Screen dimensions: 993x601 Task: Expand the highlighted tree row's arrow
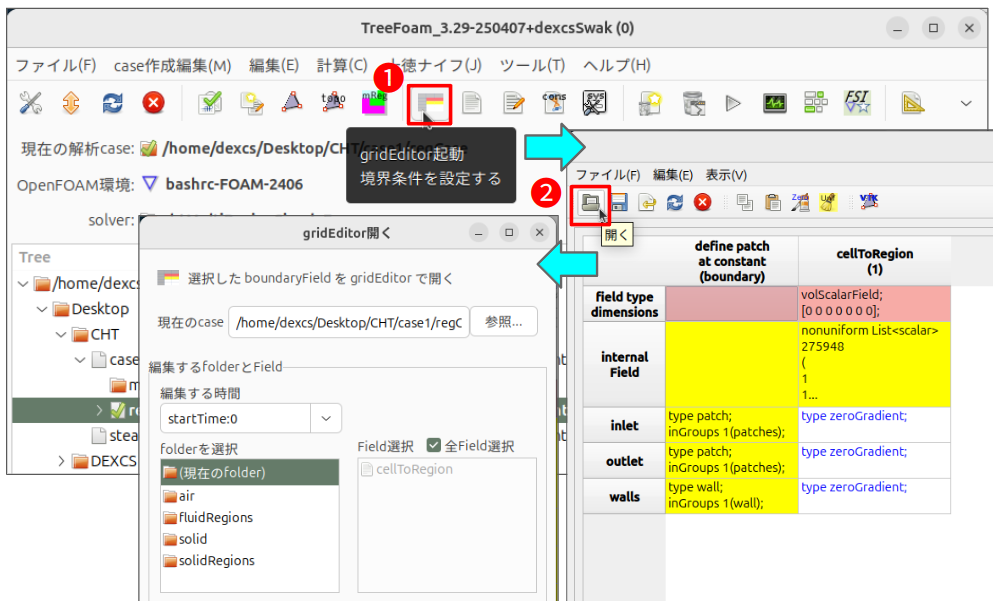99,410
